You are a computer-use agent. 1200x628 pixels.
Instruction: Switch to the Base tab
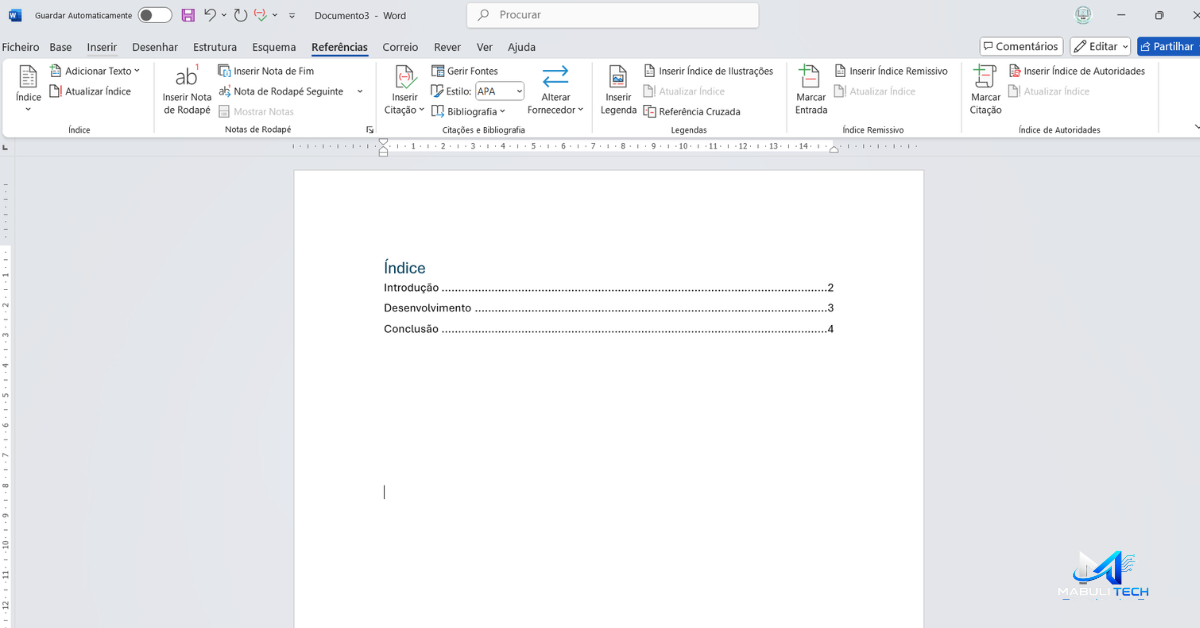[x=61, y=47]
